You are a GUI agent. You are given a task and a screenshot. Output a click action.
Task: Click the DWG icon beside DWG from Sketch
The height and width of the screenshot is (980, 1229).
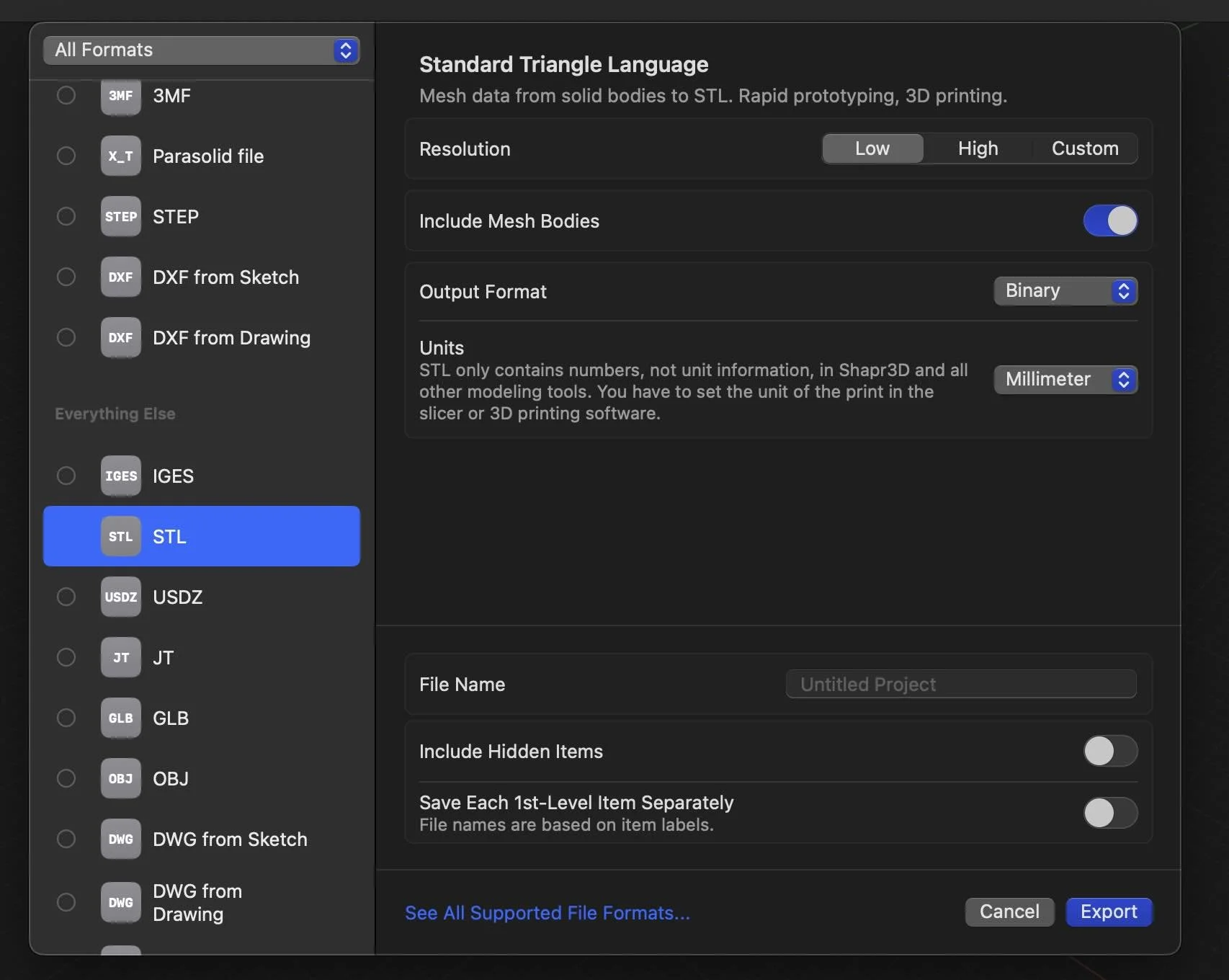coord(120,839)
